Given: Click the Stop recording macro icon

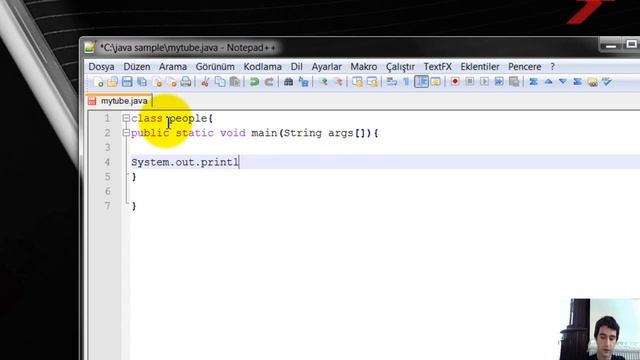Looking at the screenshot, I should click(470, 82).
